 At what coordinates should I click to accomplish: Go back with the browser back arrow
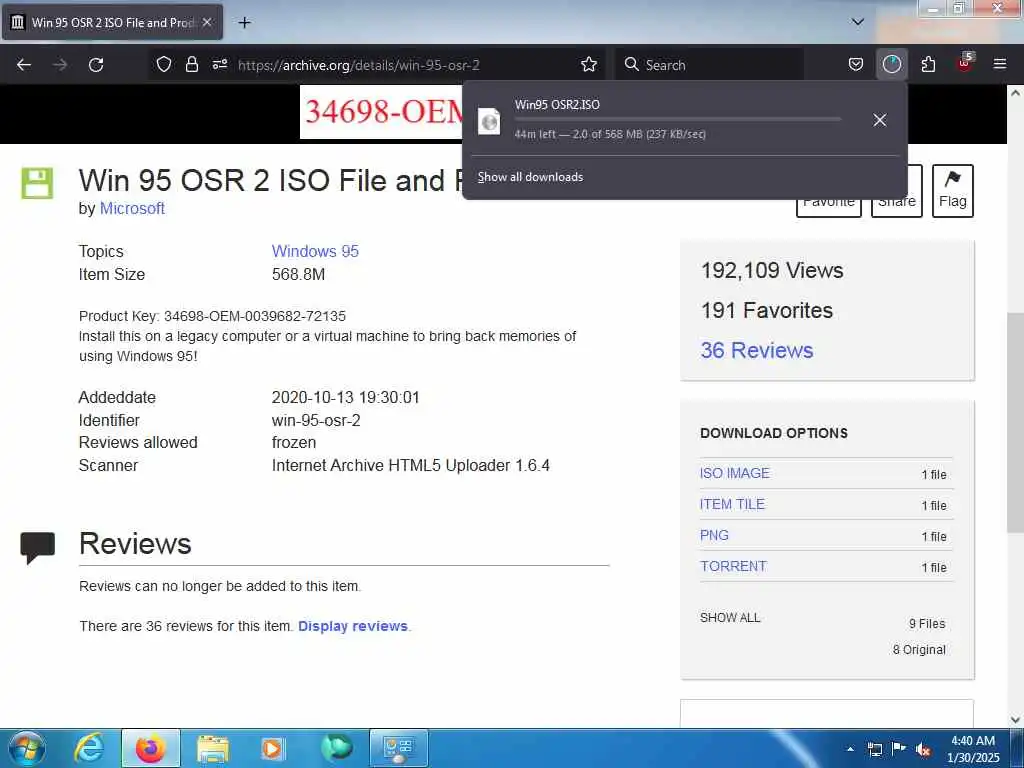click(x=24, y=65)
